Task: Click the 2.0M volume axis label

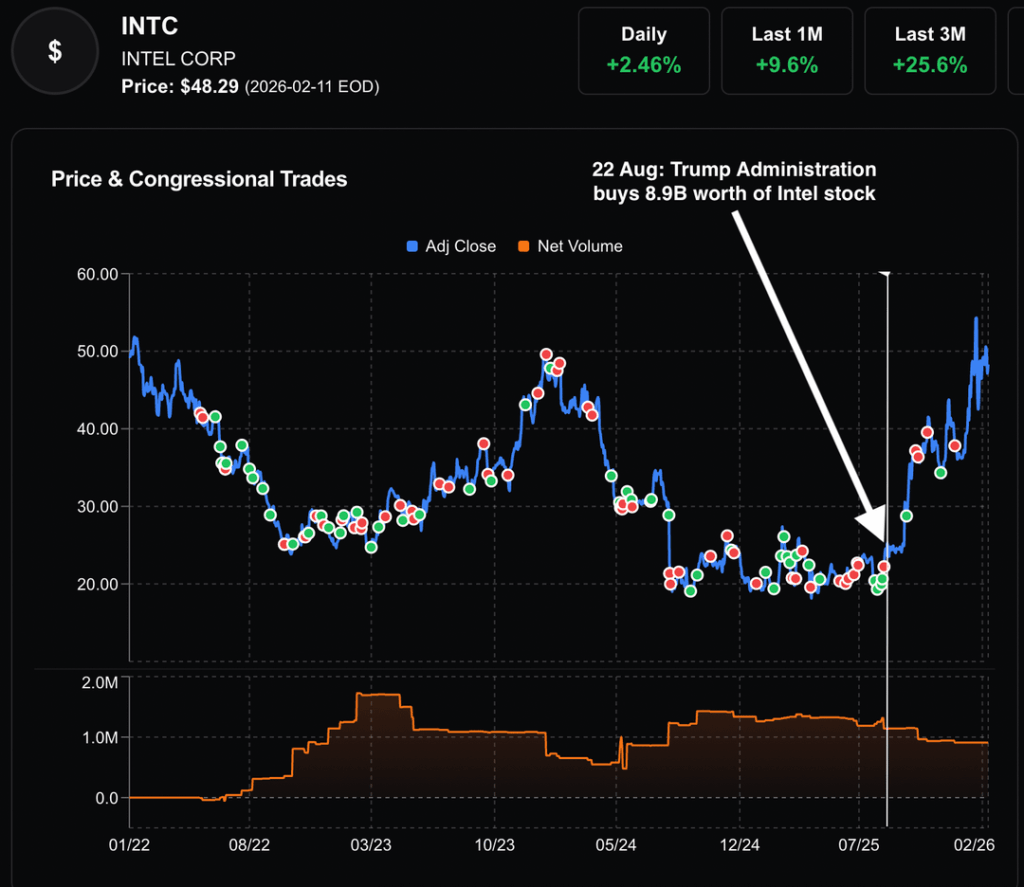Action: click(x=100, y=683)
